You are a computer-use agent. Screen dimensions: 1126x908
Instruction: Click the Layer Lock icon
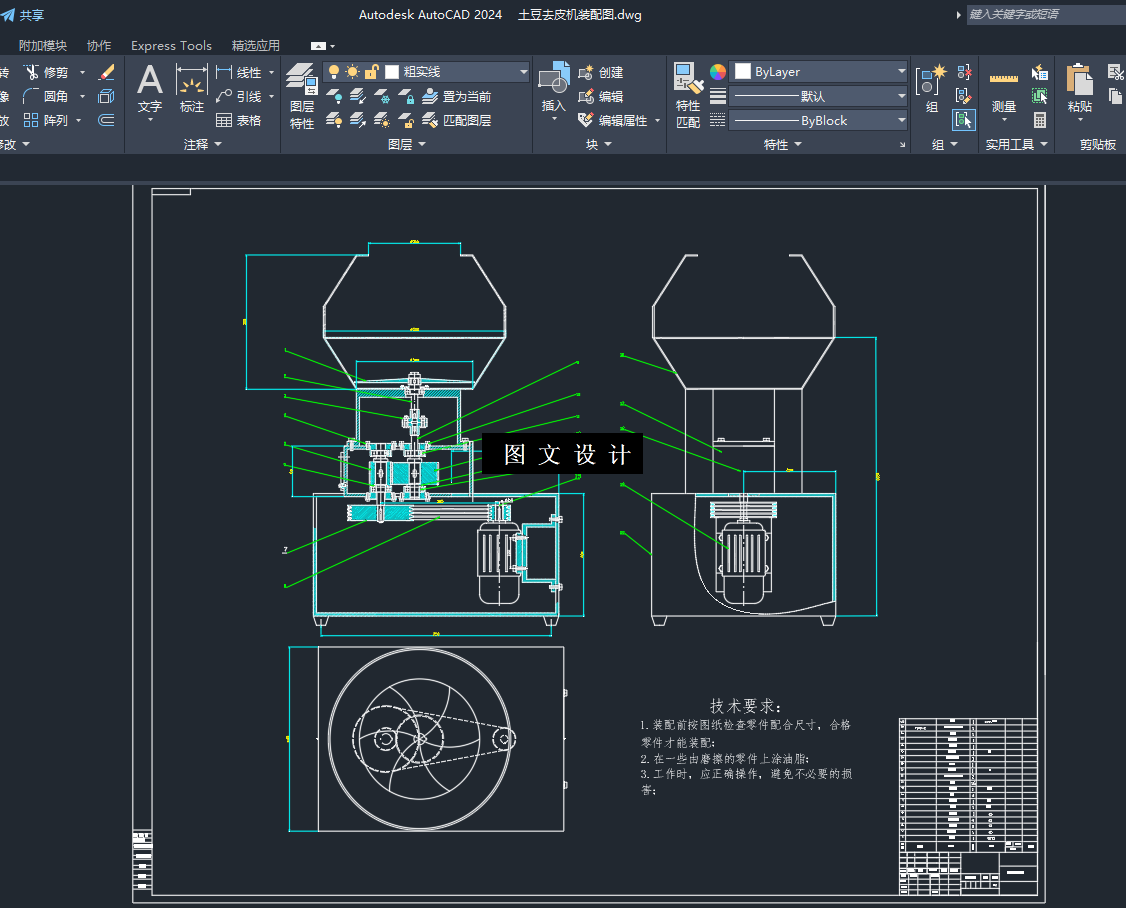click(406, 96)
